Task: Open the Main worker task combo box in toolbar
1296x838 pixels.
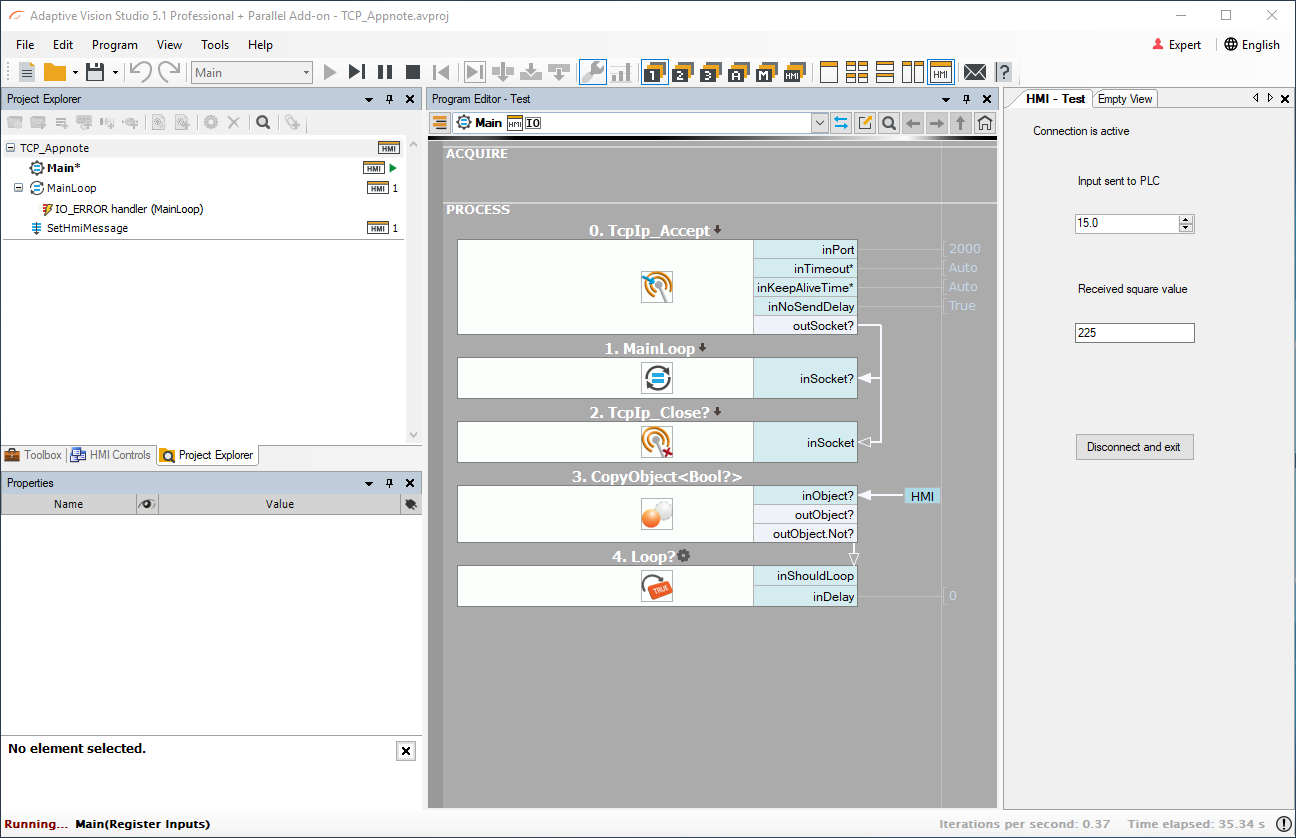Action: tap(306, 72)
